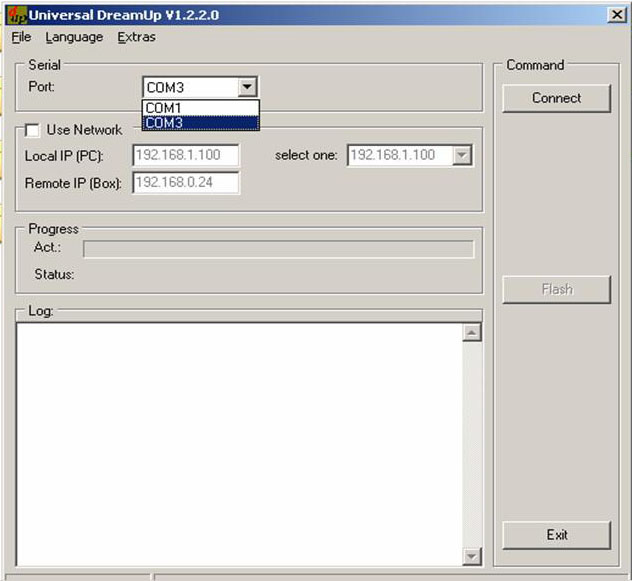Select COM1 from the port list
This screenshot has width=632, height=581.
pyautogui.click(x=201, y=108)
